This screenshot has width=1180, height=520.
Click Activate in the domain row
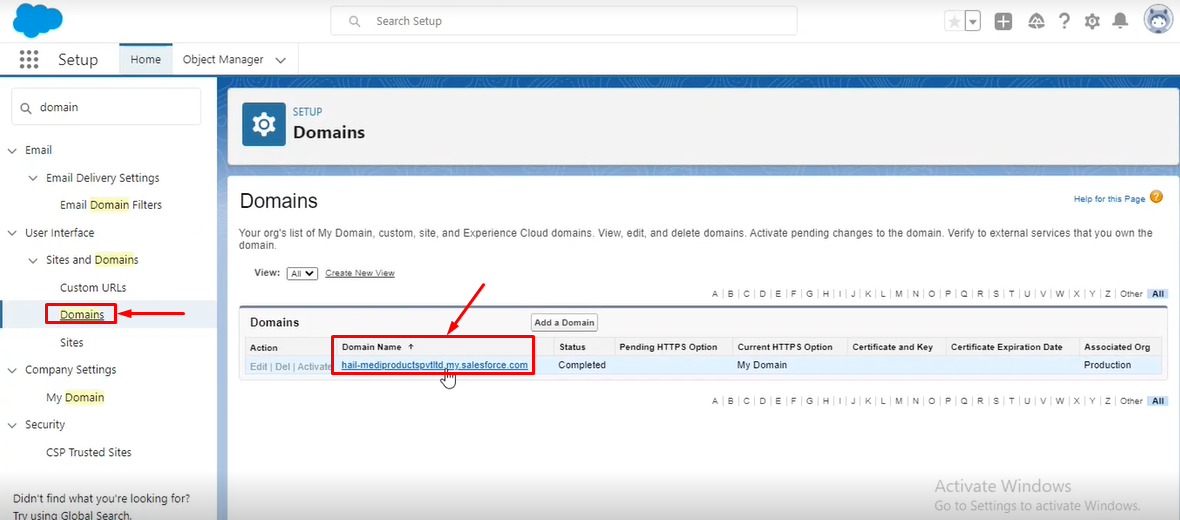315,366
